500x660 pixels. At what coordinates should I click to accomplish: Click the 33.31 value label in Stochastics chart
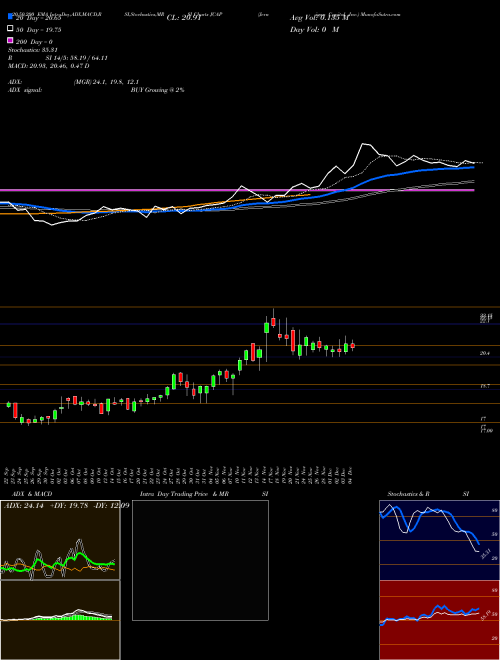point(485,553)
